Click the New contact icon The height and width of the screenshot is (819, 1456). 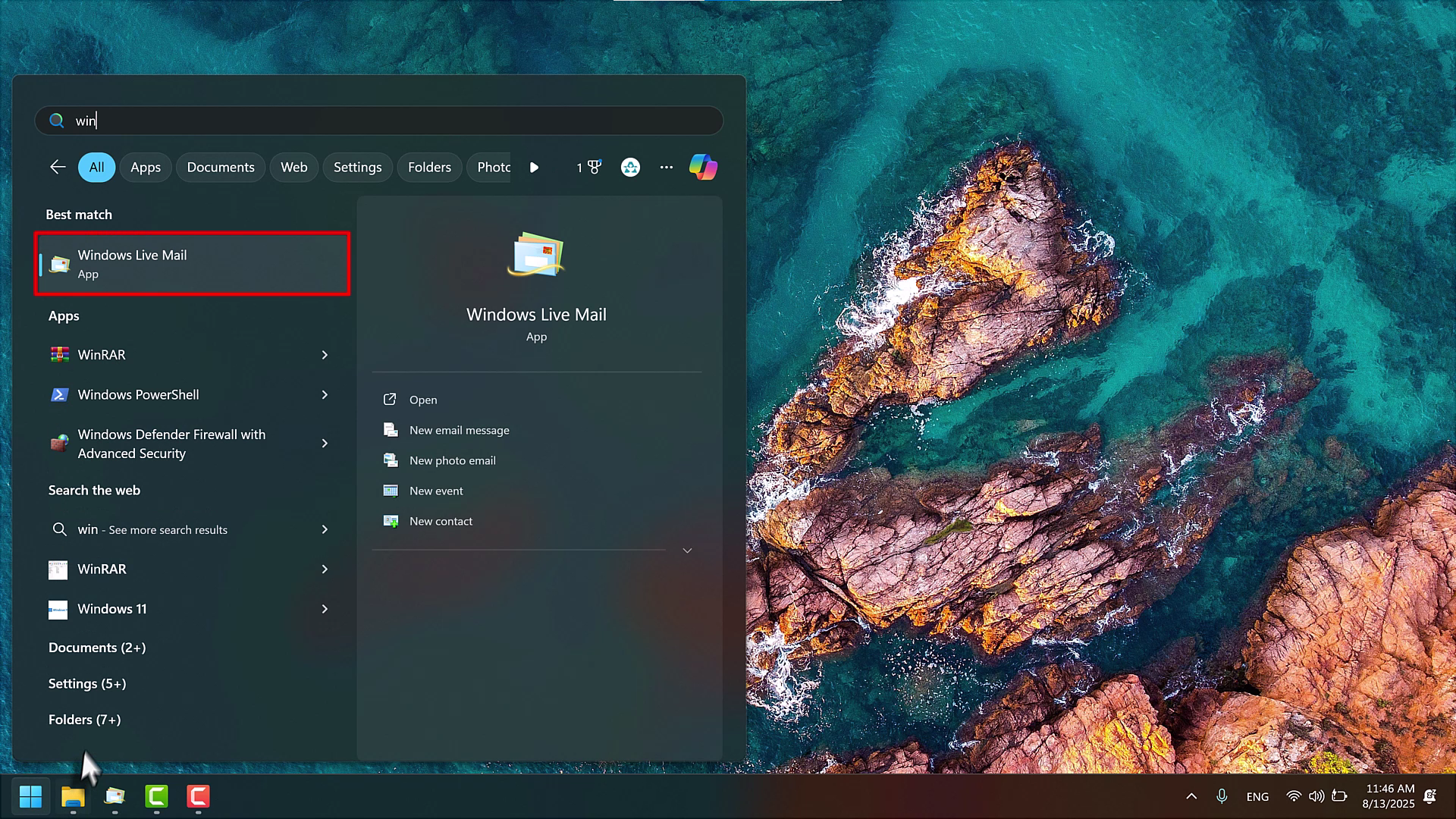click(x=391, y=521)
